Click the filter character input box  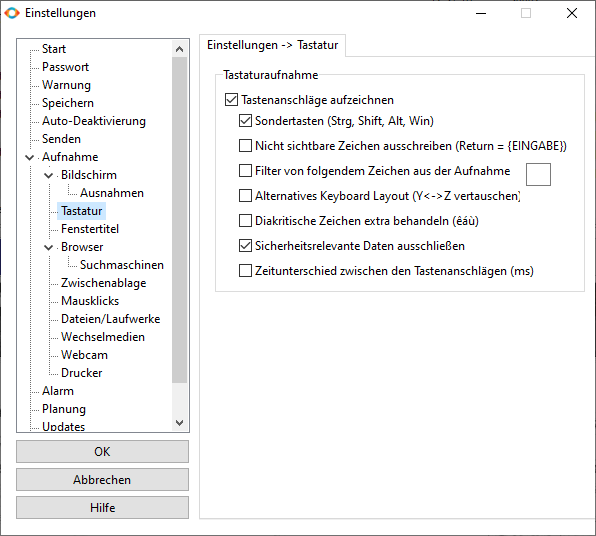[538, 174]
